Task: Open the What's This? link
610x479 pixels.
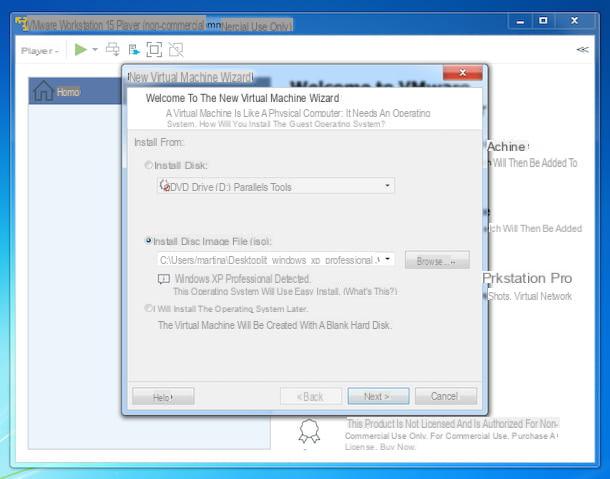Action: 370,291
